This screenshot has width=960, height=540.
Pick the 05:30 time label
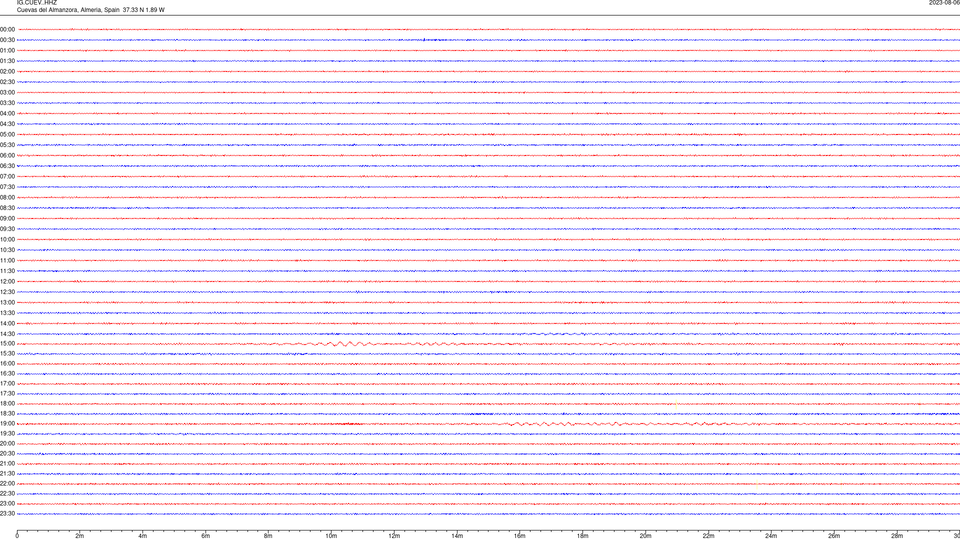point(7,145)
